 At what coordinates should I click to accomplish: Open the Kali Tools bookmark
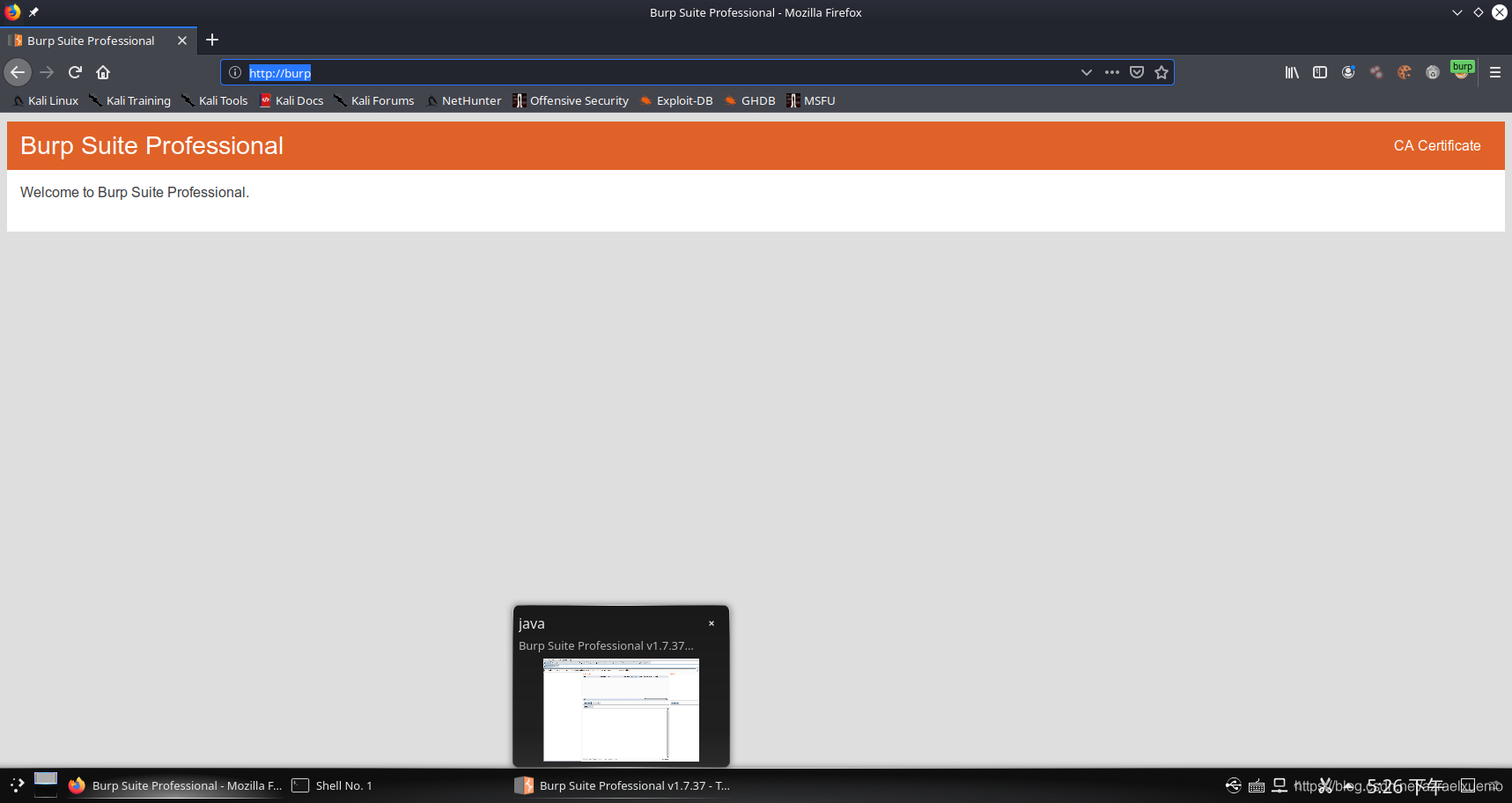(x=215, y=100)
